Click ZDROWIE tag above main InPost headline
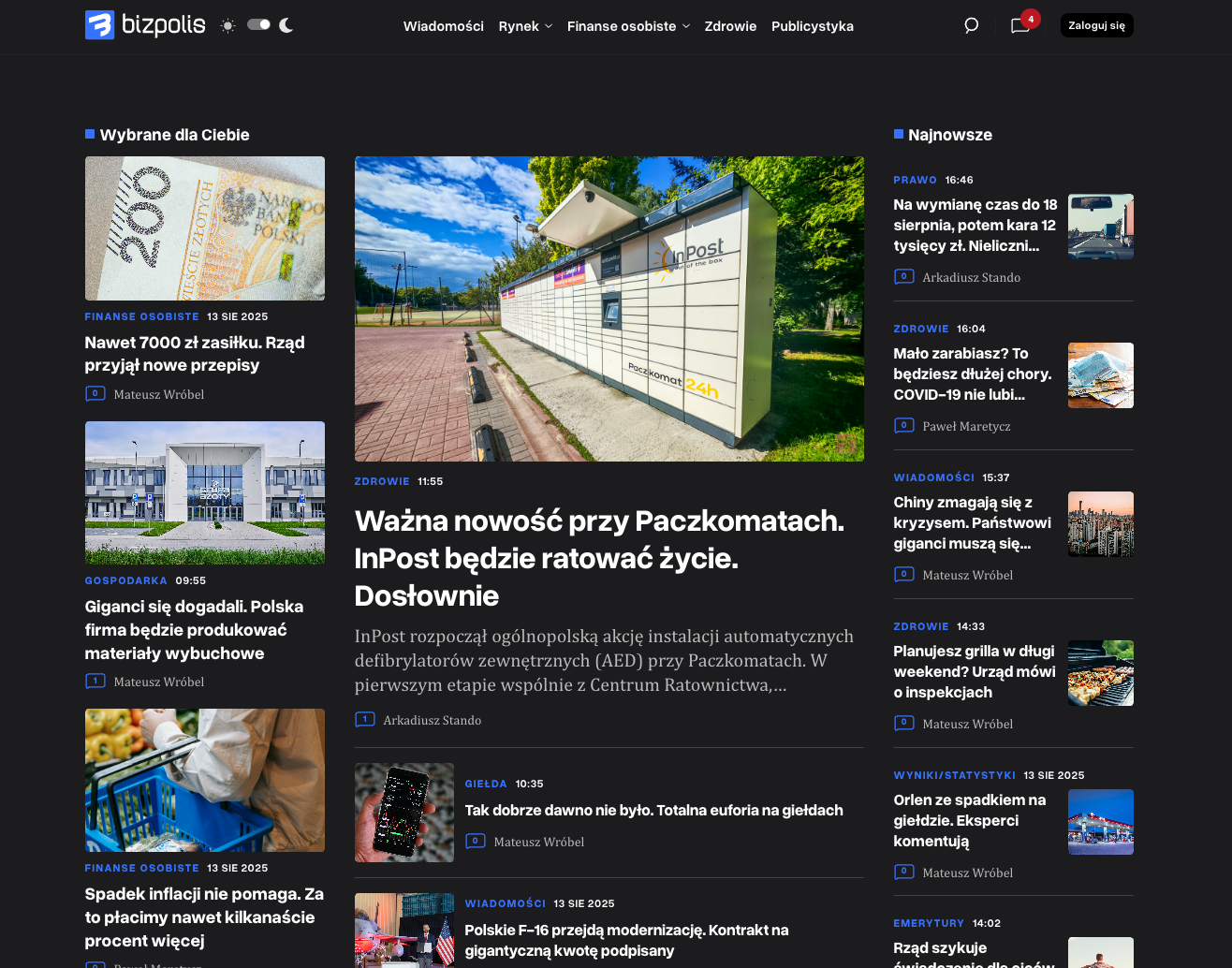The image size is (1232, 968). point(382,481)
